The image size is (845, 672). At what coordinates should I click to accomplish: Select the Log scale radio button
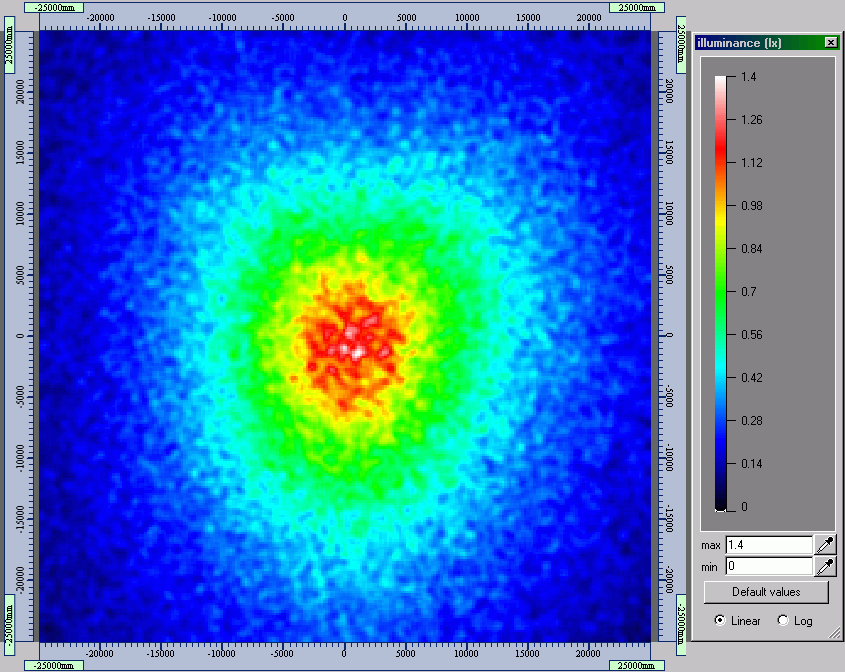(783, 620)
